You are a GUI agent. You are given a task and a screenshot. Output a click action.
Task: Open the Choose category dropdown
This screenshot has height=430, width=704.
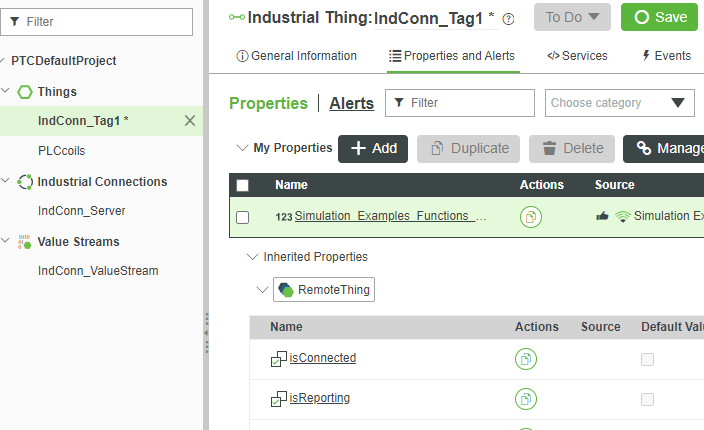(x=620, y=103)
